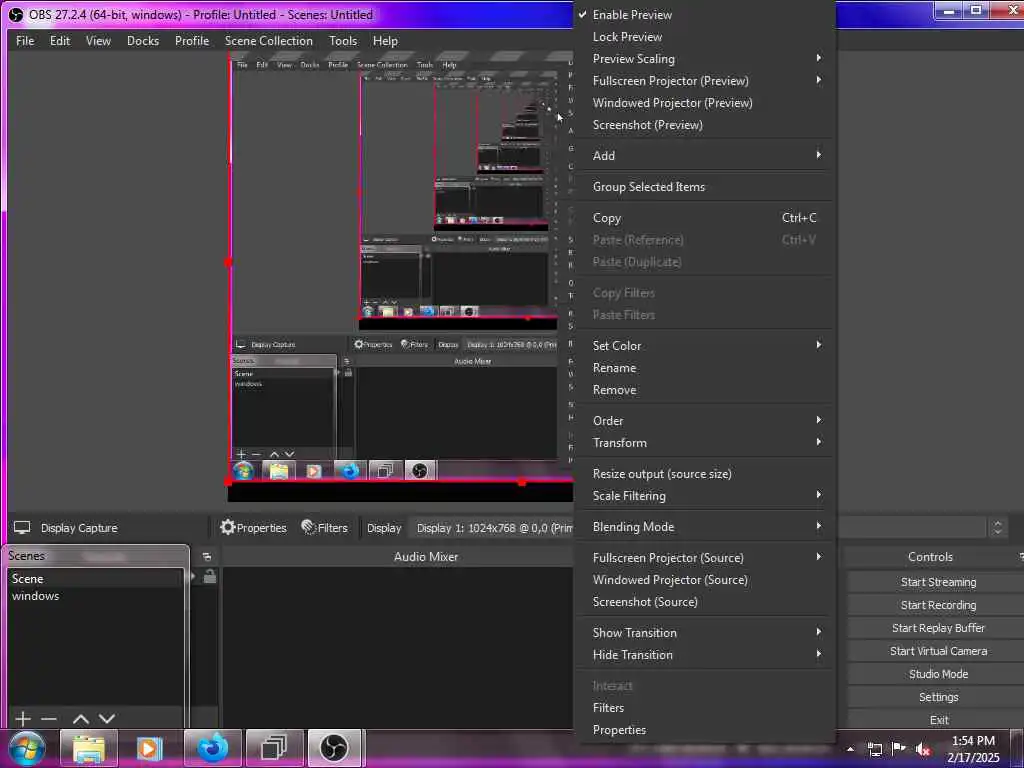Image resolution: width=1024 pixels, height=768 pixels.
Task: Open the Display dropdown showing 1024x768
Action: coord(493,528)
